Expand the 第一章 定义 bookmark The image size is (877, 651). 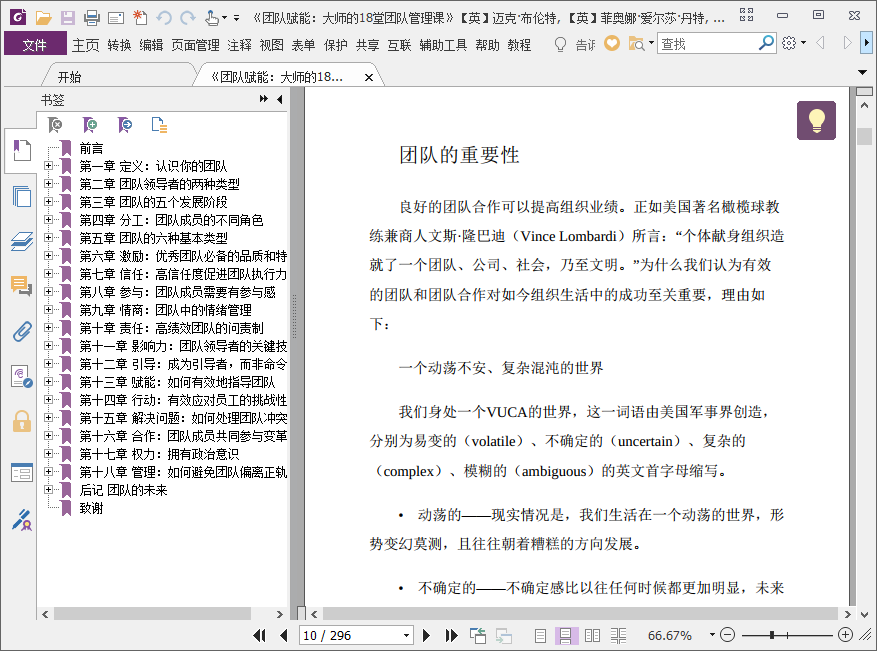click(48, 166)
